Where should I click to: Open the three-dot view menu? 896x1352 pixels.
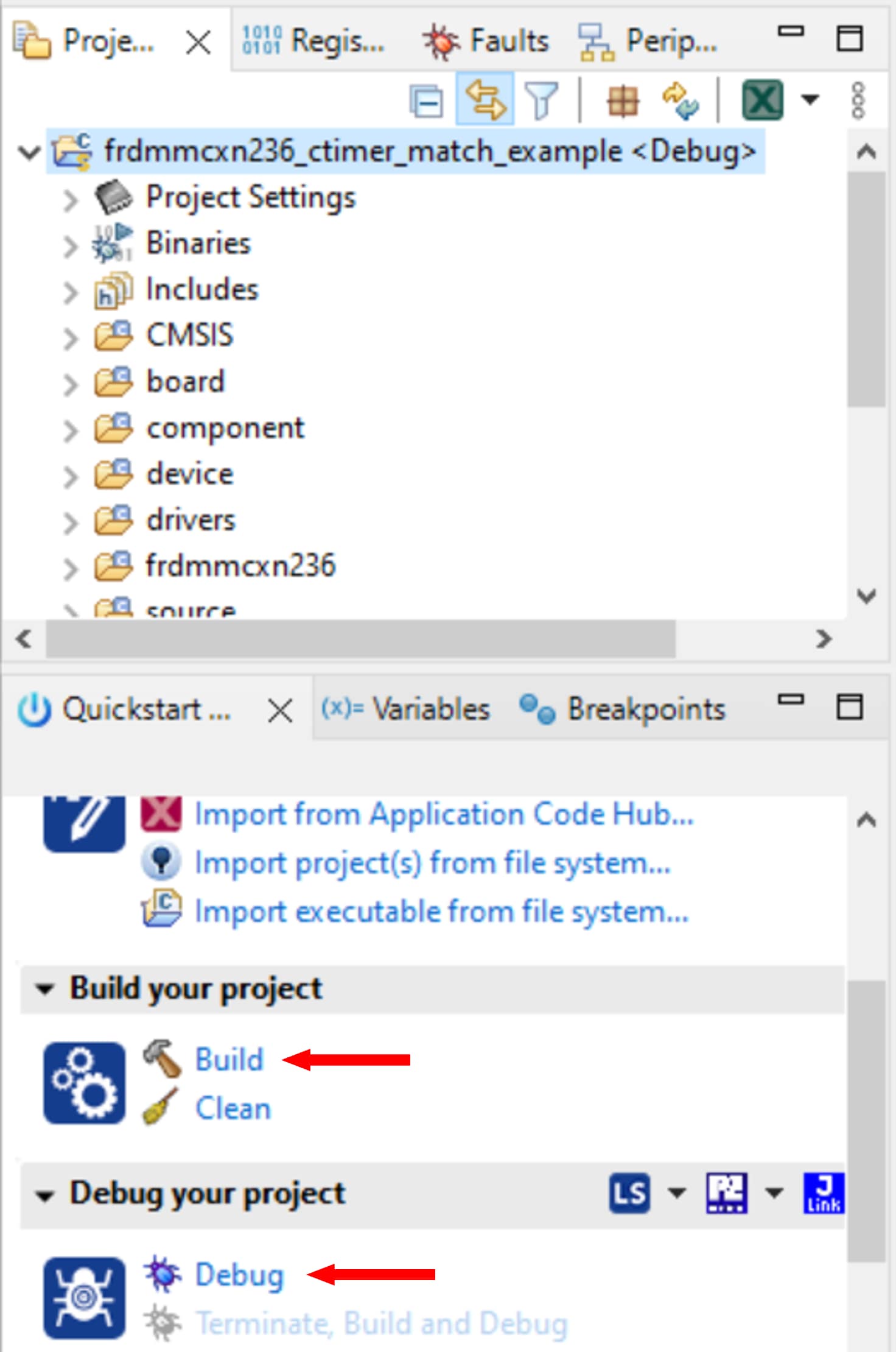tap(858, 101)
